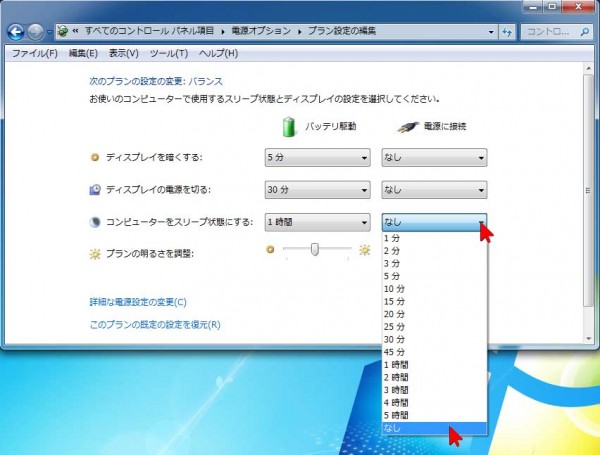Viewport: 600px width, 455px height.
Task: Click the Forward navigation arrow button
Action: click(x=38, y=32)
